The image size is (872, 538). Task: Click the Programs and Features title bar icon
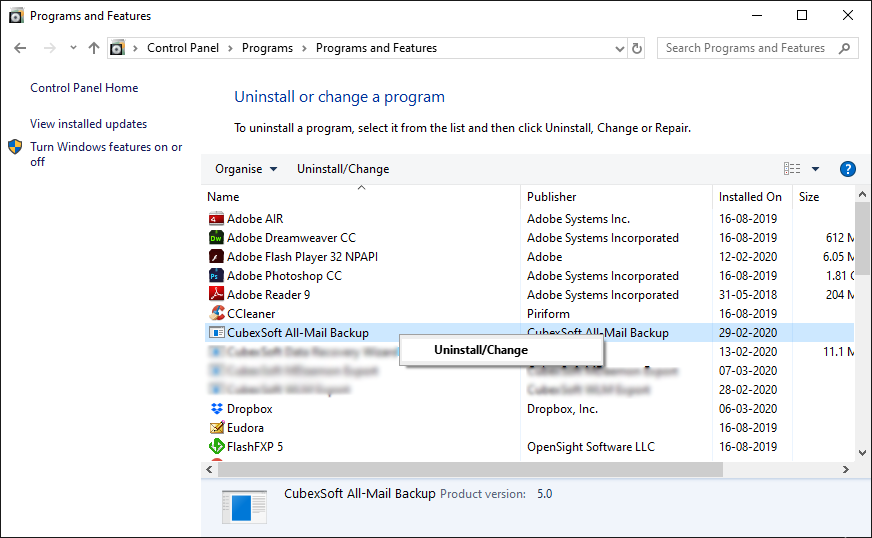pyautogui.click(x=16, y=16)
